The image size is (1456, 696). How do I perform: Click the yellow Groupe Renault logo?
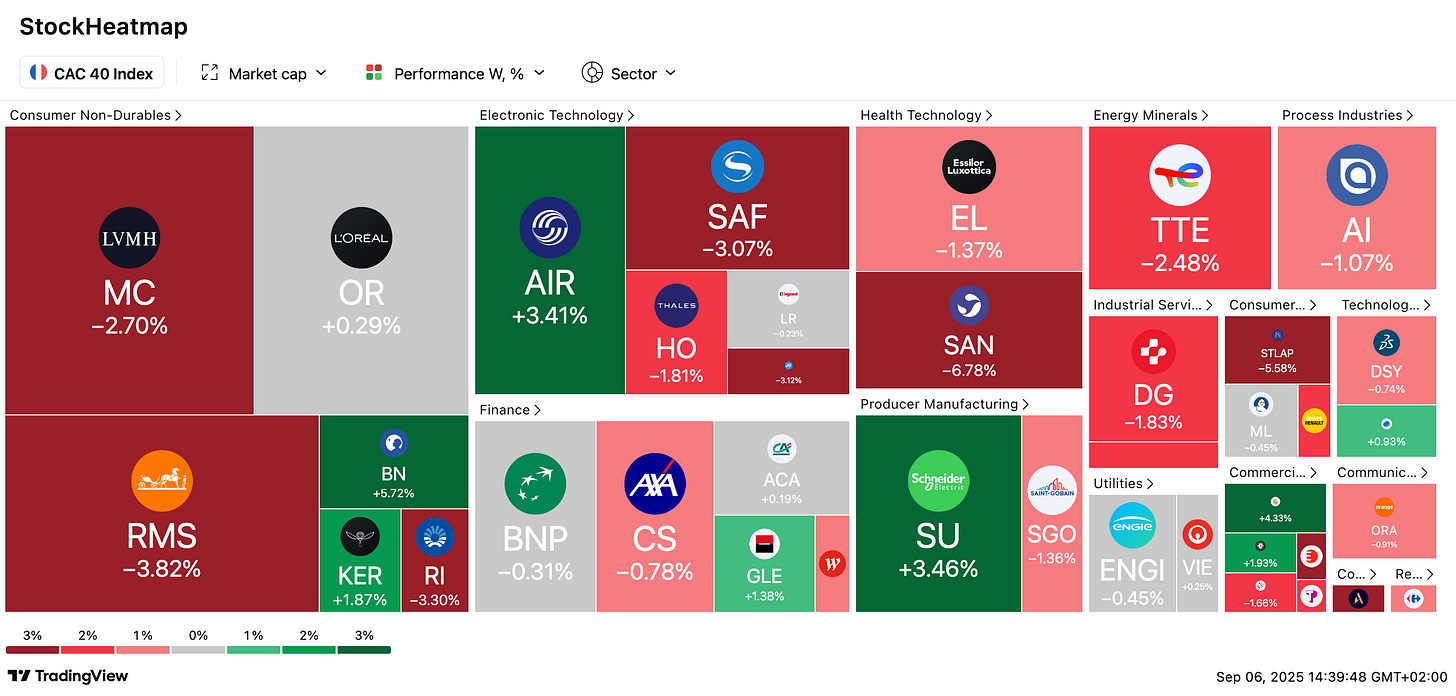click(1313, 421)
